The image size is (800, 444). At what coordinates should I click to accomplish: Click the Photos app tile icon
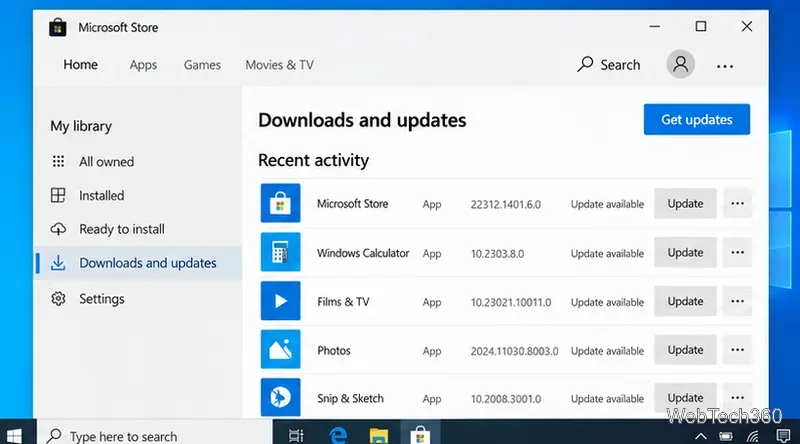(280, 350)
